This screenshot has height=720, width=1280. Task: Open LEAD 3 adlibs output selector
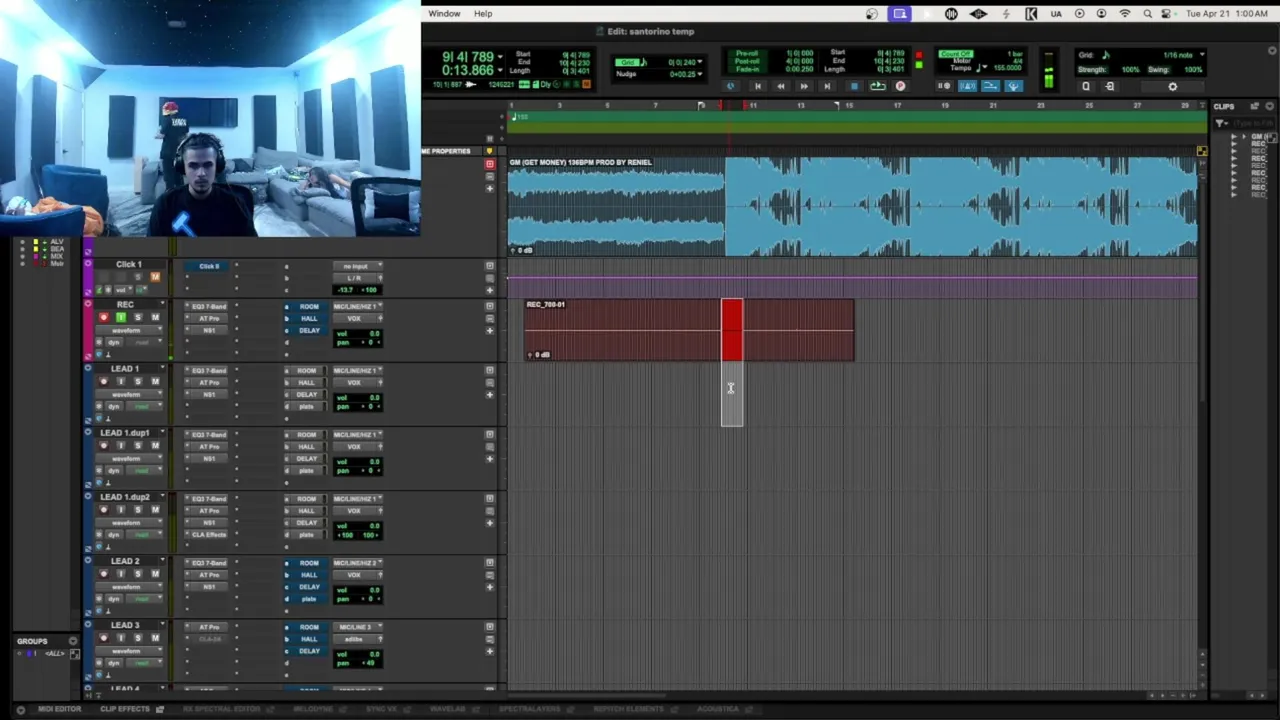[x=356, y=639]
